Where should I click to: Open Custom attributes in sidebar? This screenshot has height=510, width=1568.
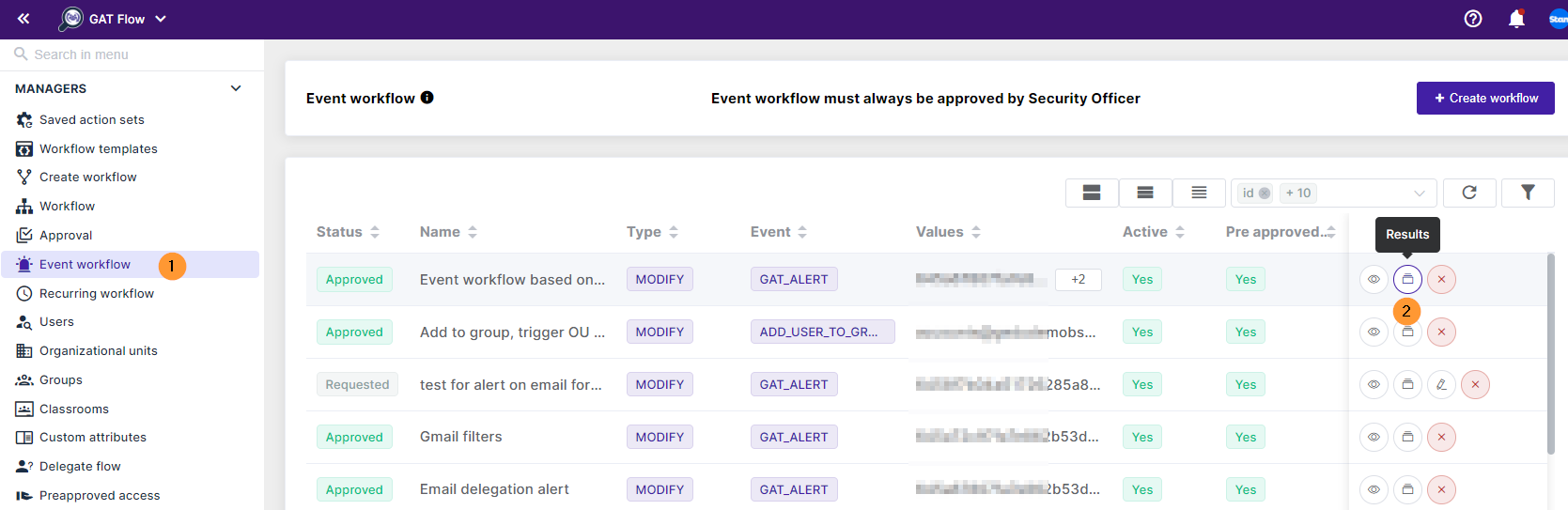(93, 437)
